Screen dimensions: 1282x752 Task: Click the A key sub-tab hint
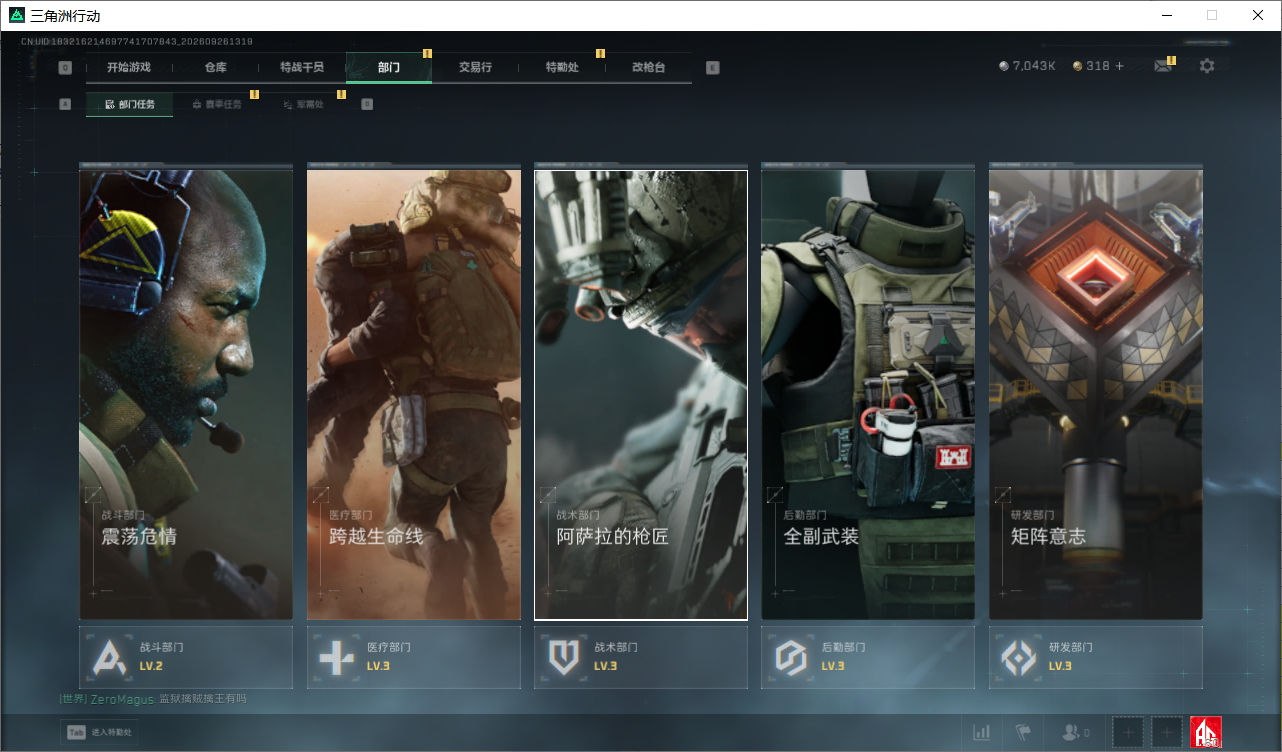coord(65,104)
